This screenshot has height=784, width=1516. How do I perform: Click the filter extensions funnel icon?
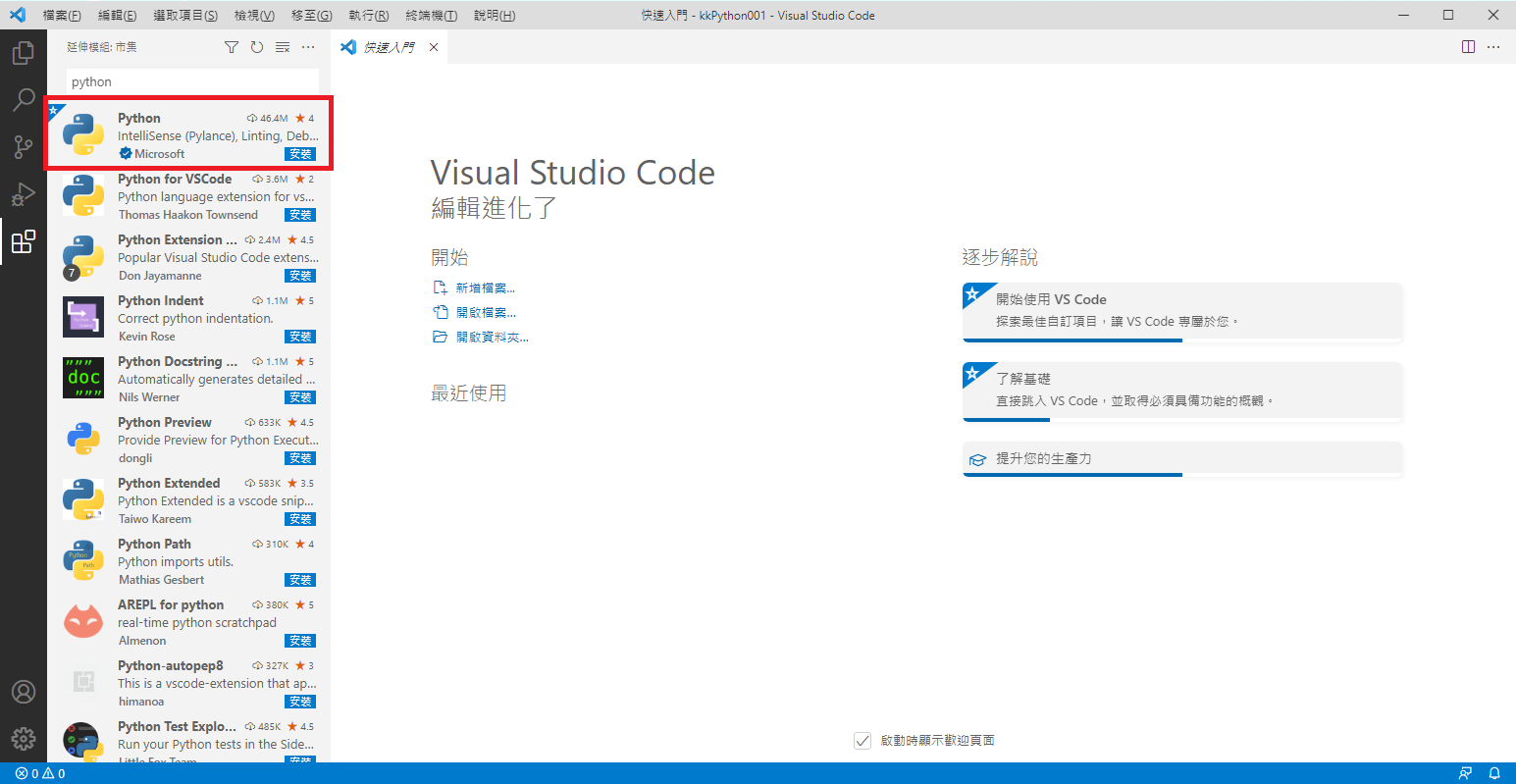click(232, 47)
